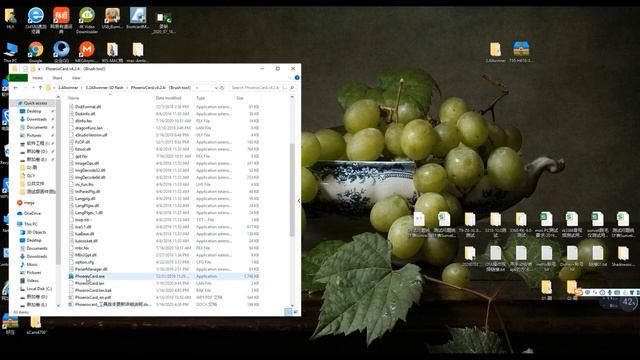
Task: Select PartsManager.dll file row
Action: click(164, 269)
